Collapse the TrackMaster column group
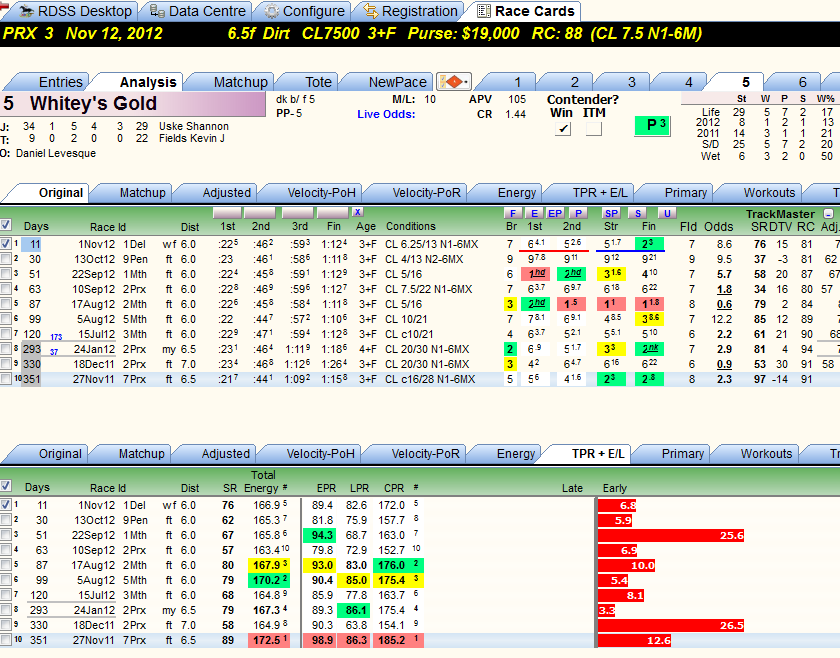The image size is (840, 658). pyautogui.click(x=828, y=214)
